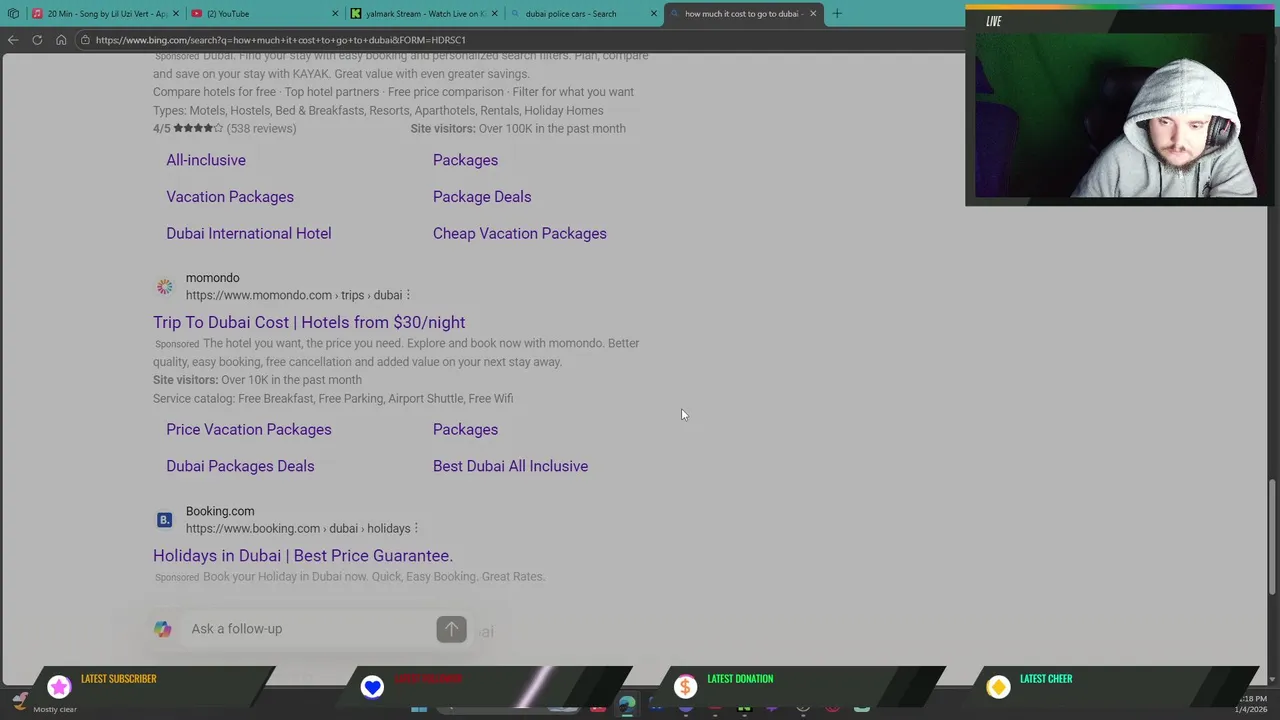Viewport: 1280px width, 720px height.
Task: Click the blue heart follower icon
Action: click(x=372, y=686)
